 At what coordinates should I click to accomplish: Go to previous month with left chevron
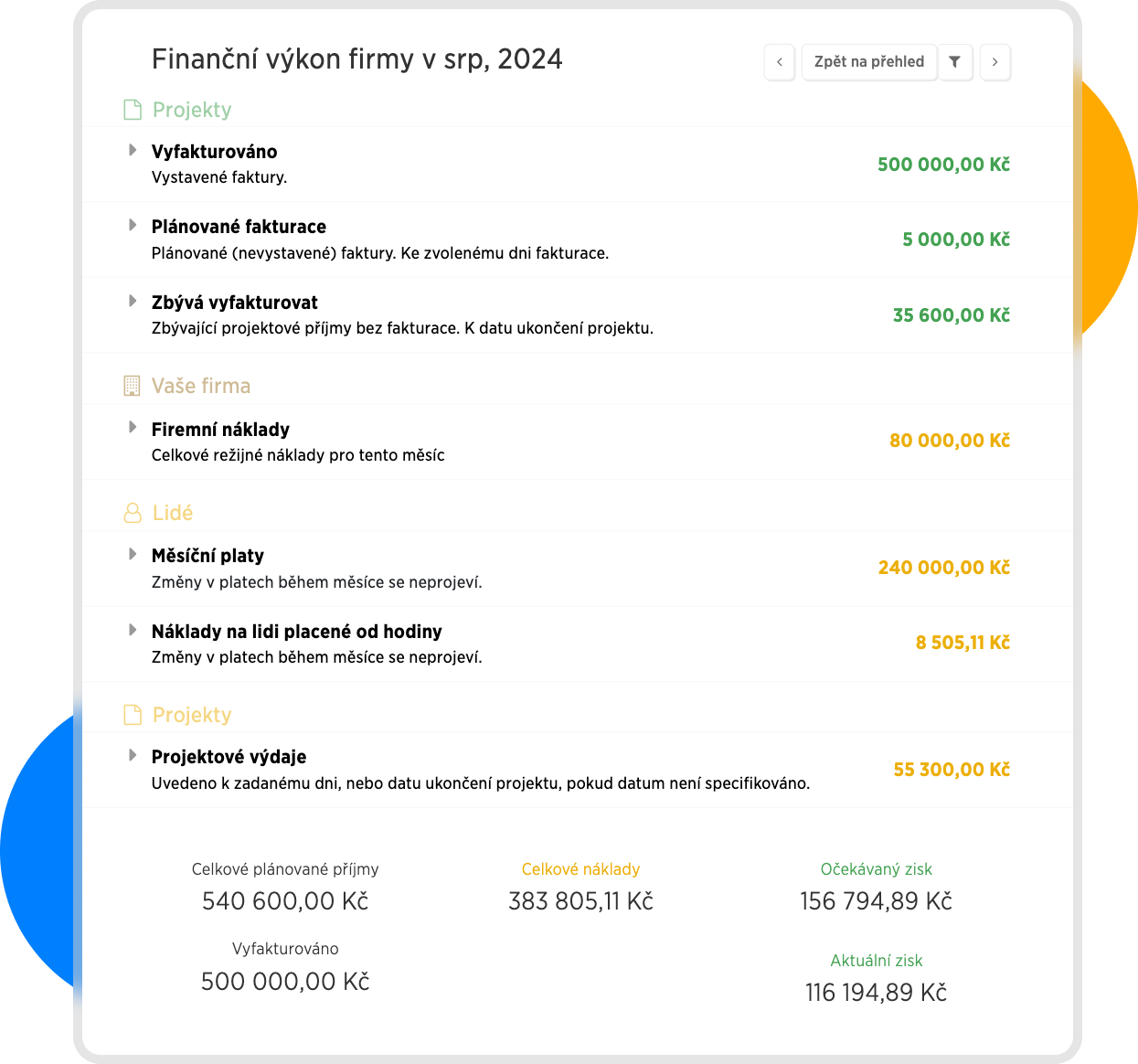pyautogui.click(x=780, y=62)
